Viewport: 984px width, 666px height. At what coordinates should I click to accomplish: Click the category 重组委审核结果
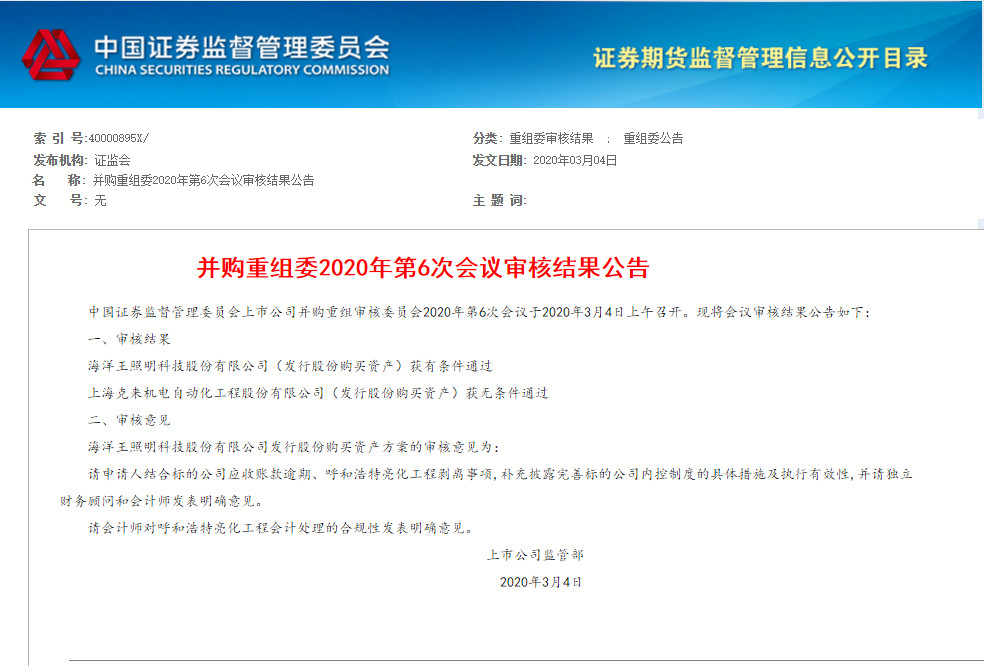coord(551,138)
